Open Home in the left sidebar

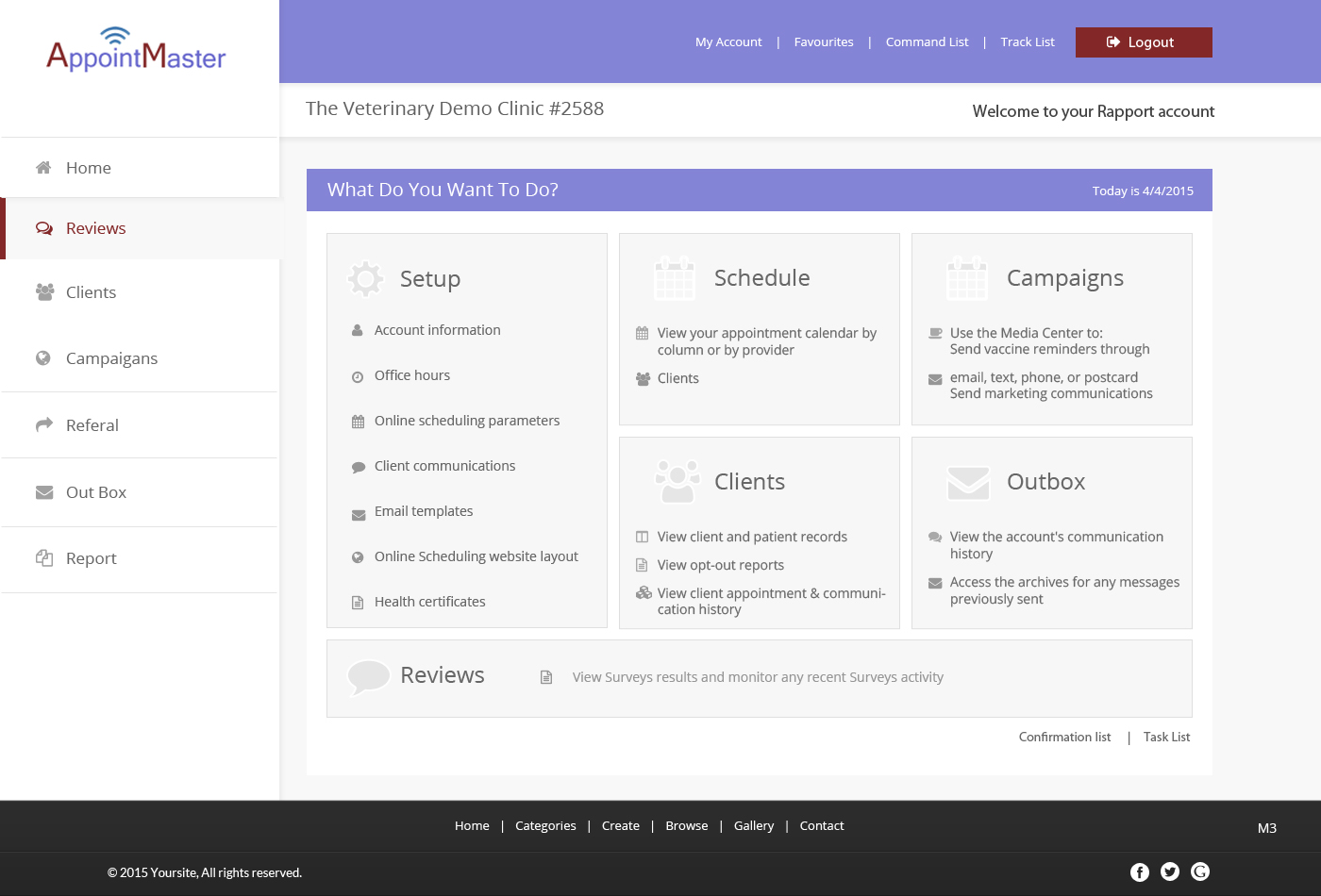point(89,168)
